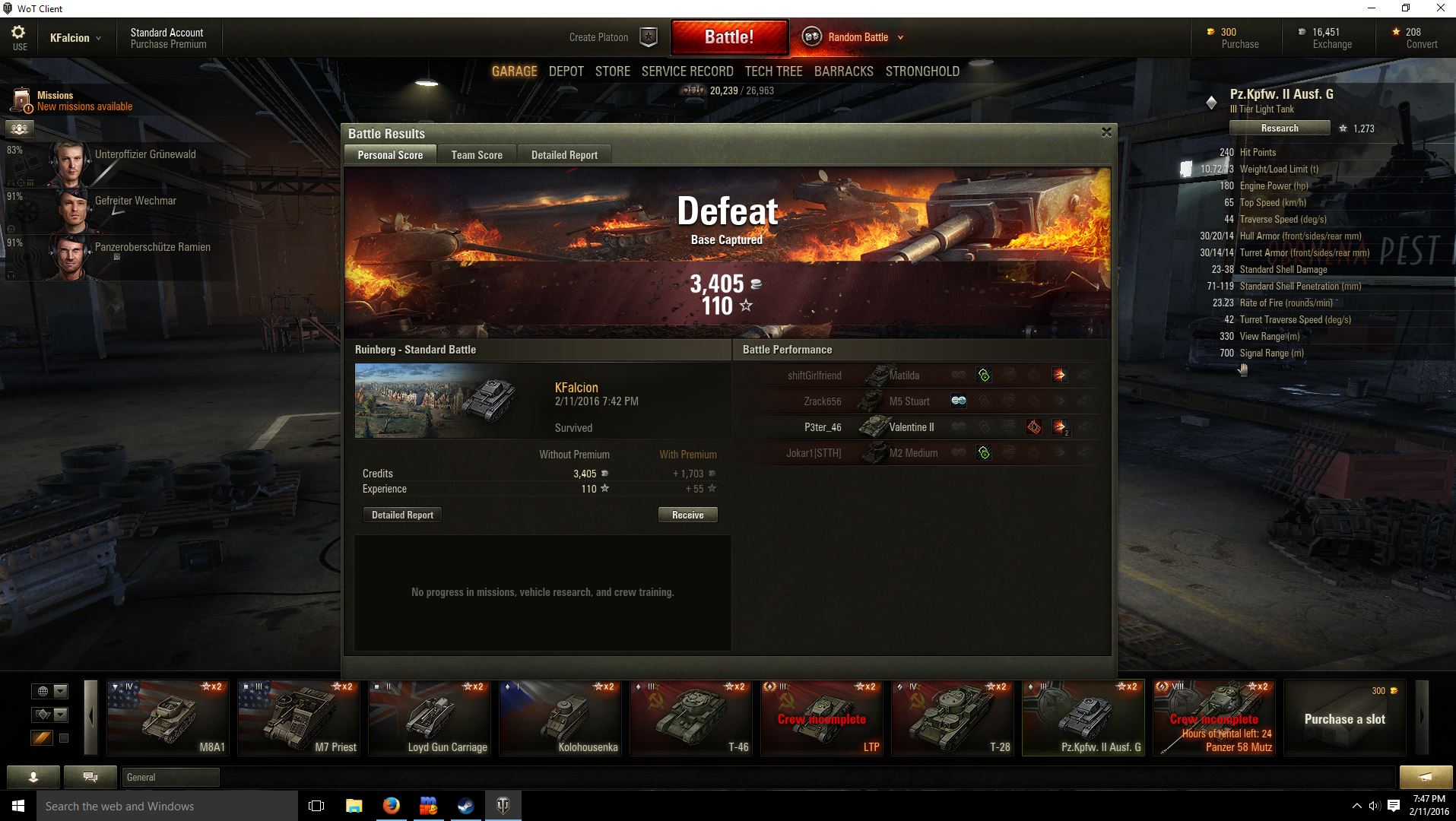1456x821 pixels.
Task: Expand the vehicle type filter dropdown
Action: [x=61, y=715]
